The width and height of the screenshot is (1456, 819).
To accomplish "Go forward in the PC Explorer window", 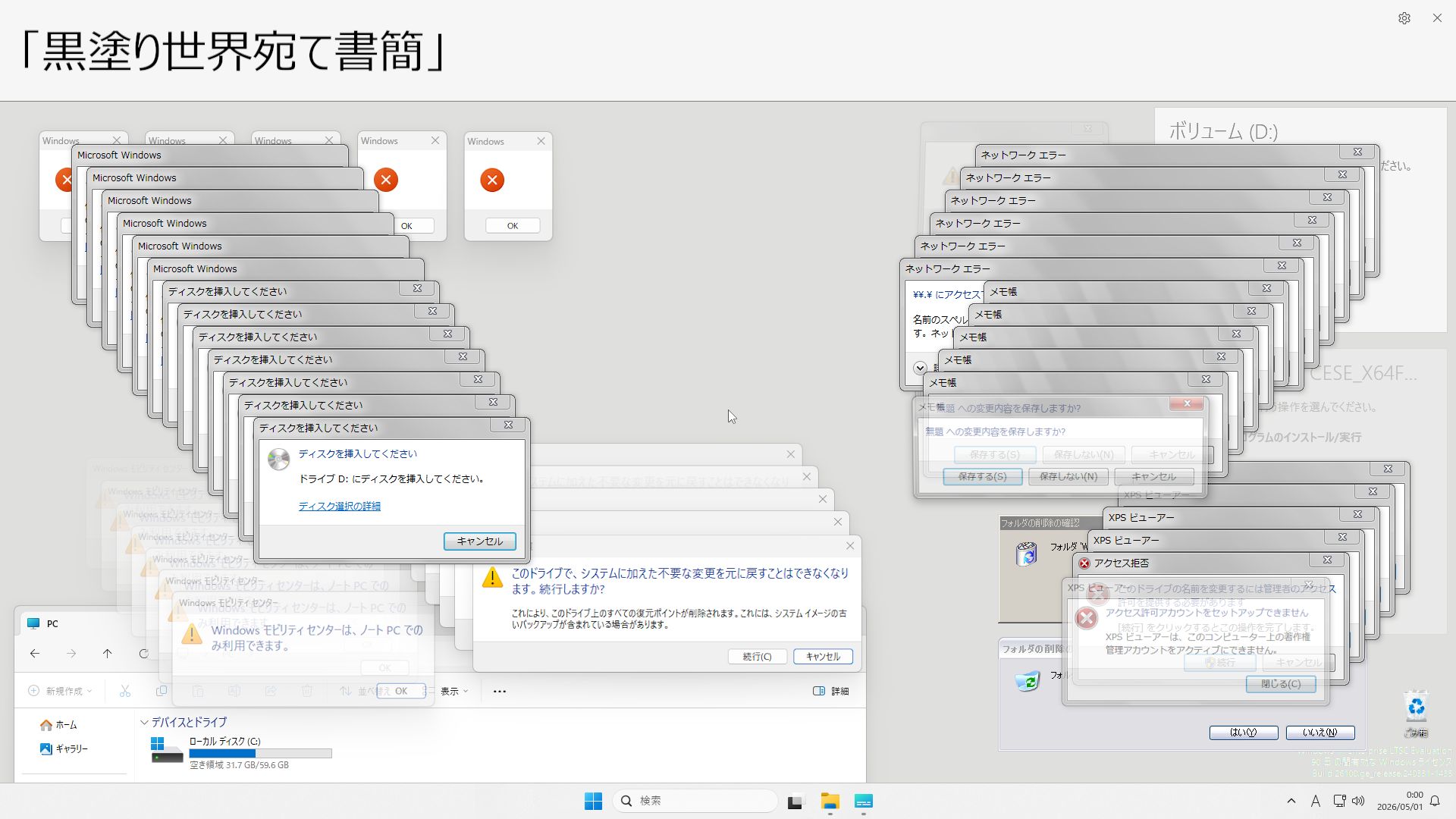I will tap(71, 654).
